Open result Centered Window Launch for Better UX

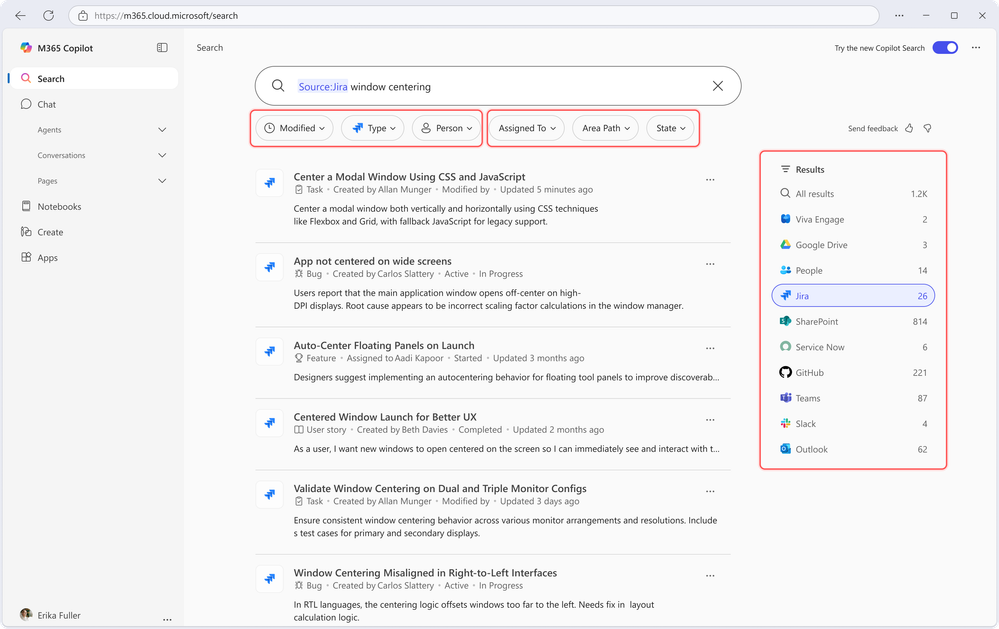(385, 417)
